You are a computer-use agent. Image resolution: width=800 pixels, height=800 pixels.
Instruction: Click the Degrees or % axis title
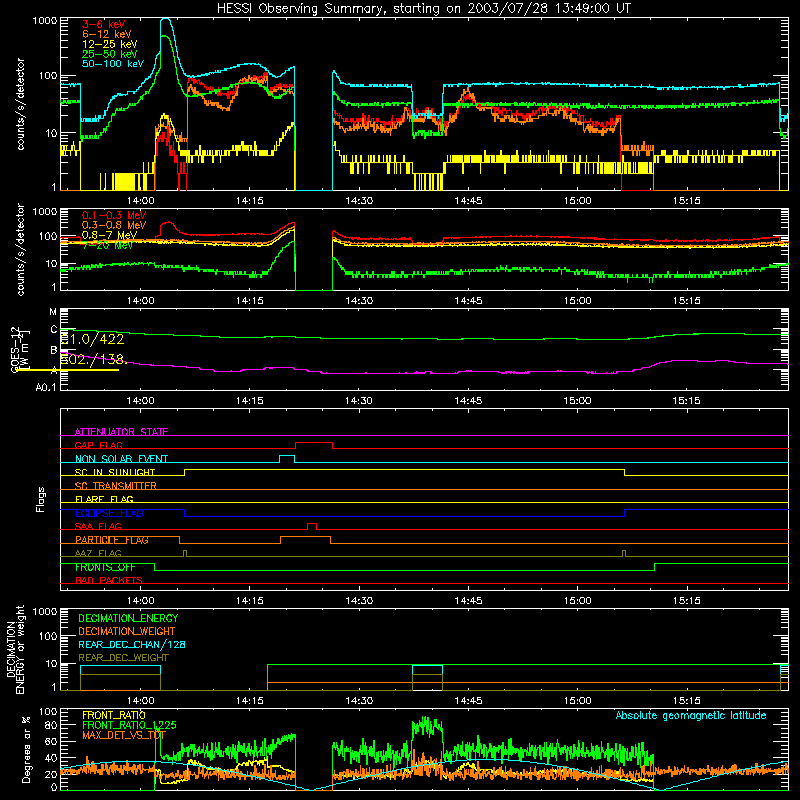[26, 749]
